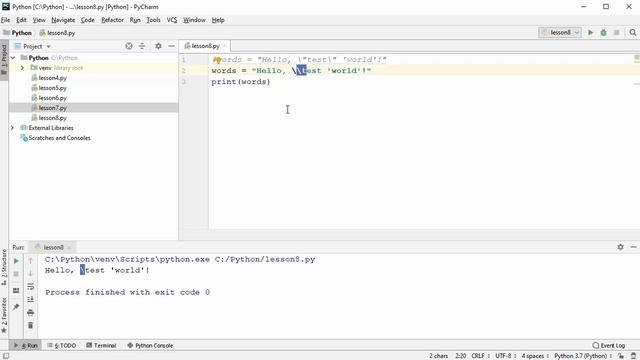Click the Stop icon in top toolbar
Image resolution: width=640 pixels, height=360 pixels.
616,32
